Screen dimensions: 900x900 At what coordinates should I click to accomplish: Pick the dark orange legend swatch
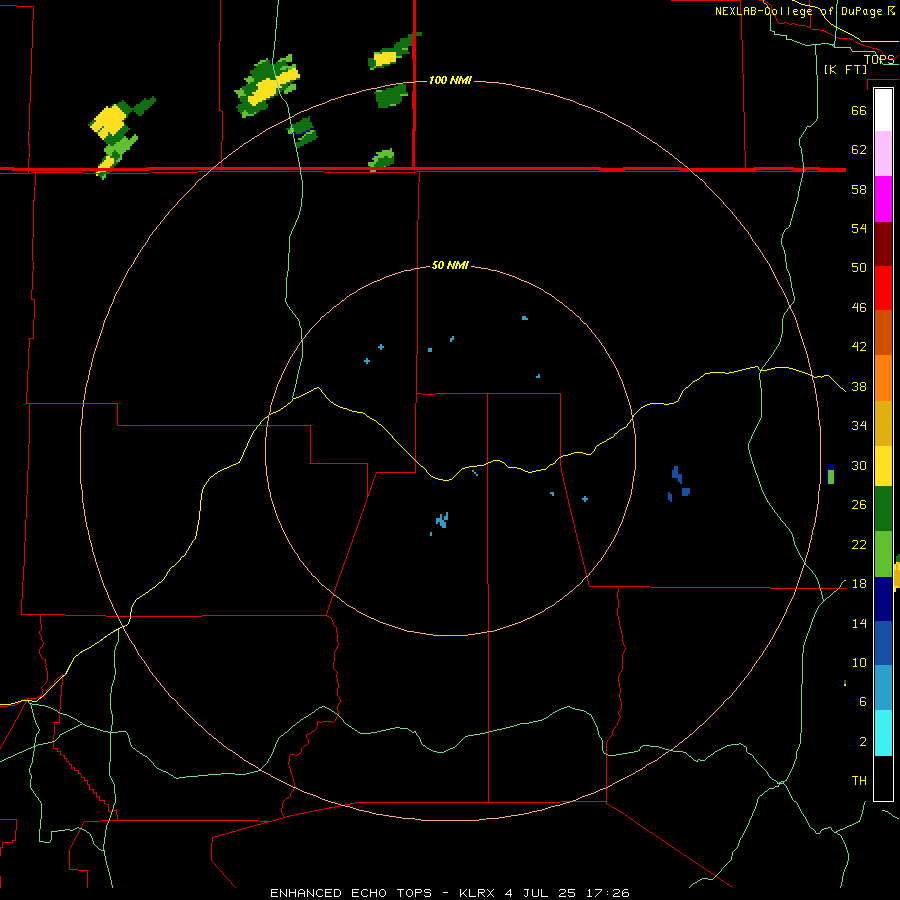pyautogui.click(x=883, y=333)
